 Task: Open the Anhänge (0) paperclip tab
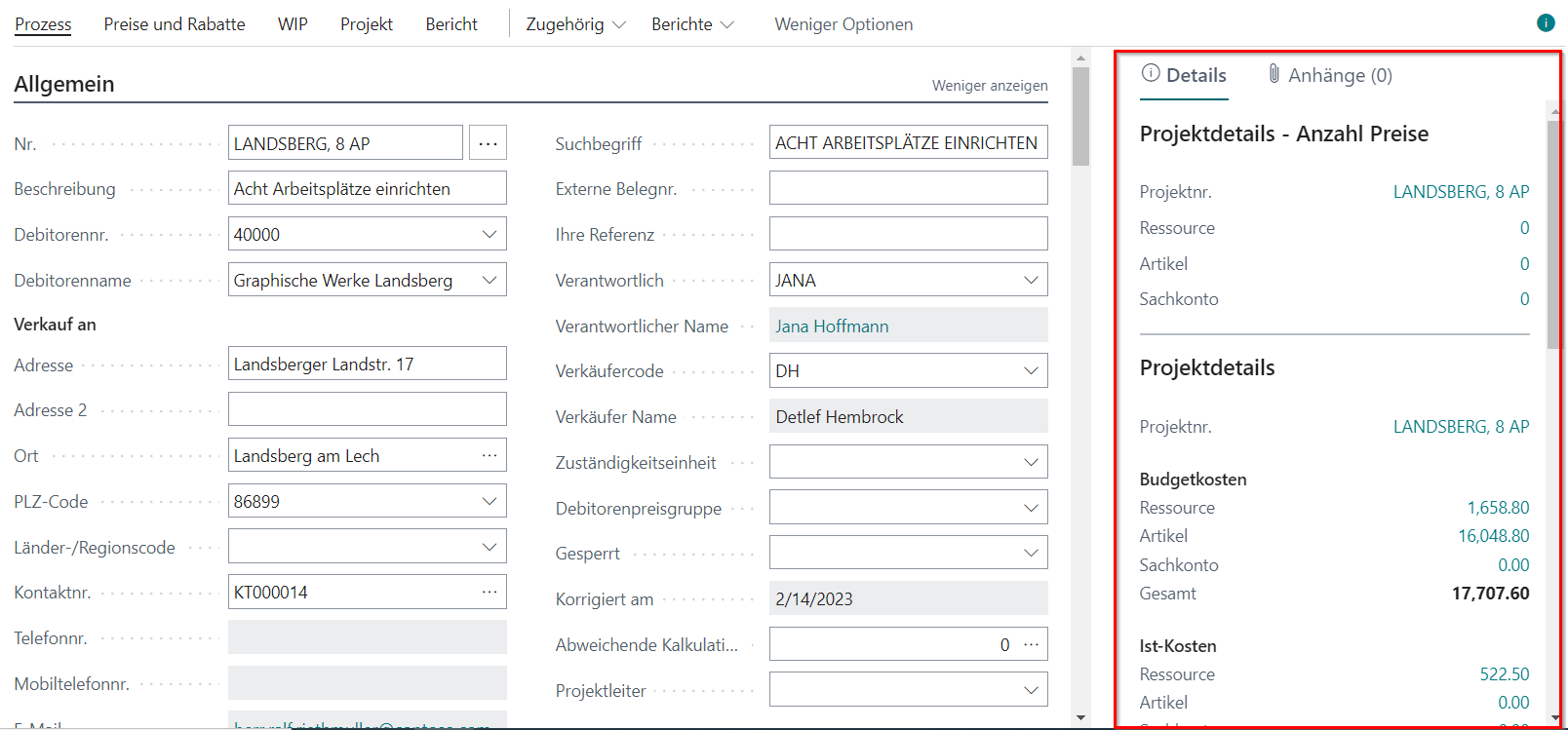[1329, 75]
